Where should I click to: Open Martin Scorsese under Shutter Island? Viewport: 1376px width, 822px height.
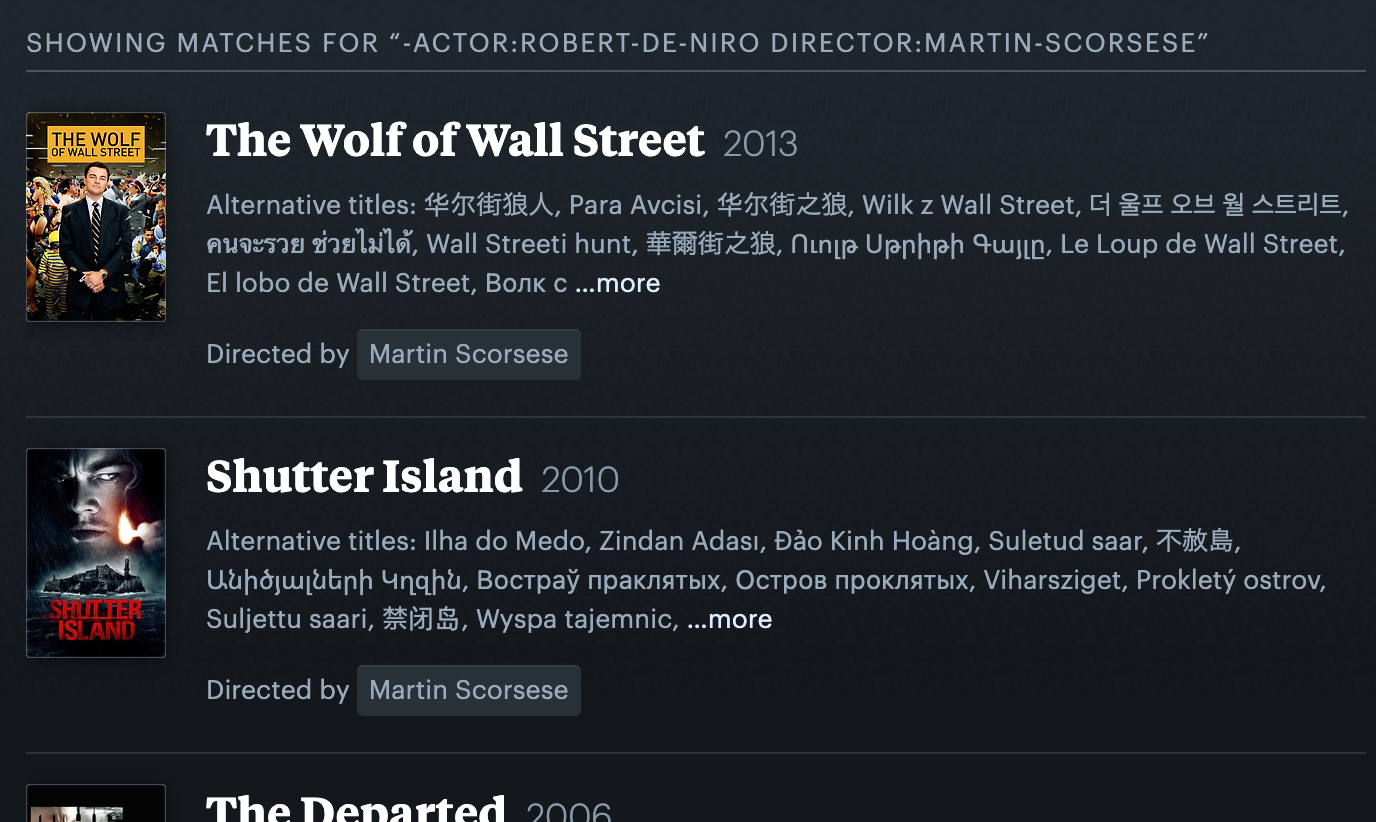[468, 690]
